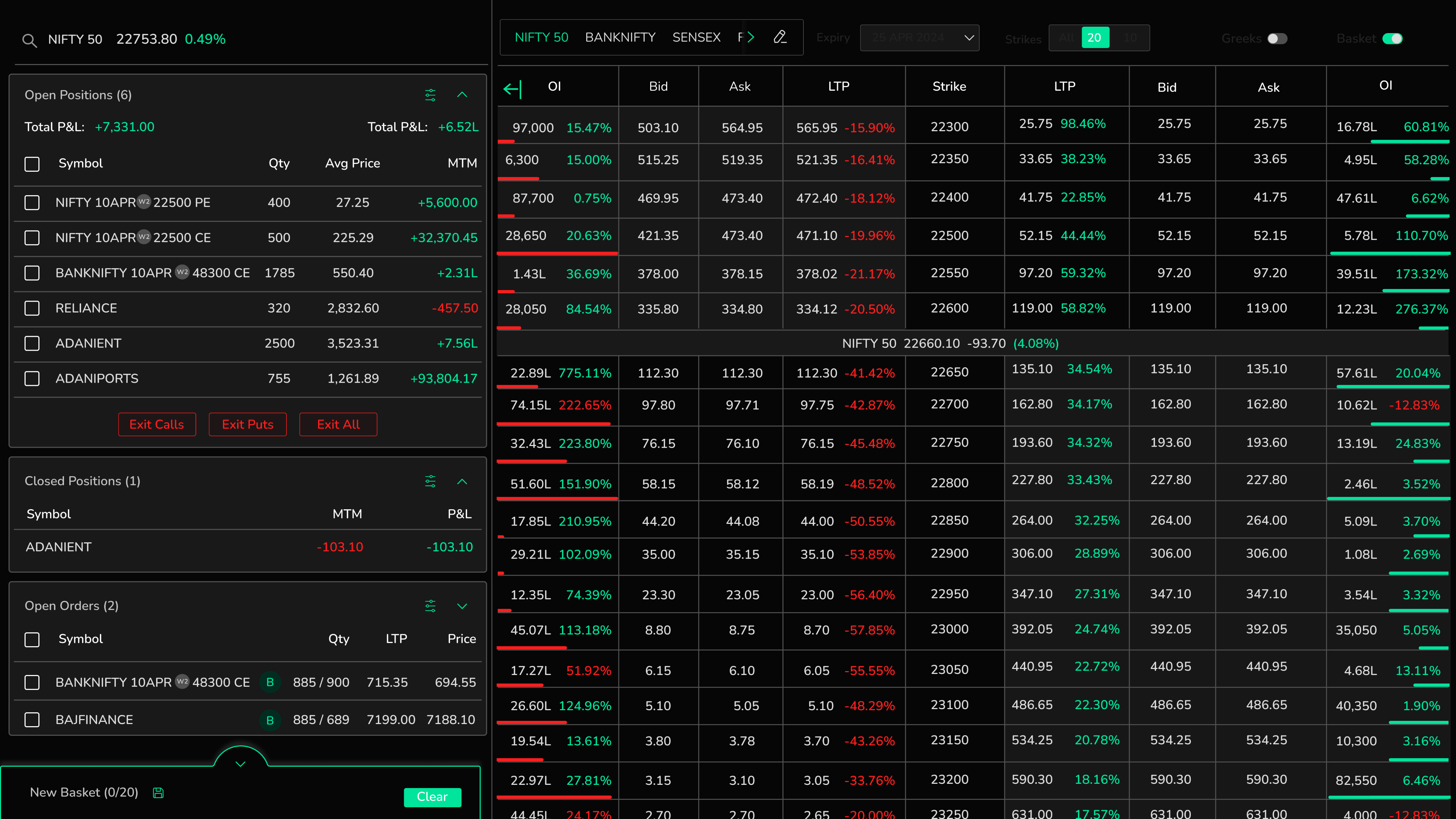Open Closed Positions filter settings icon
The image size is (1456, 819).
[430, 481]
